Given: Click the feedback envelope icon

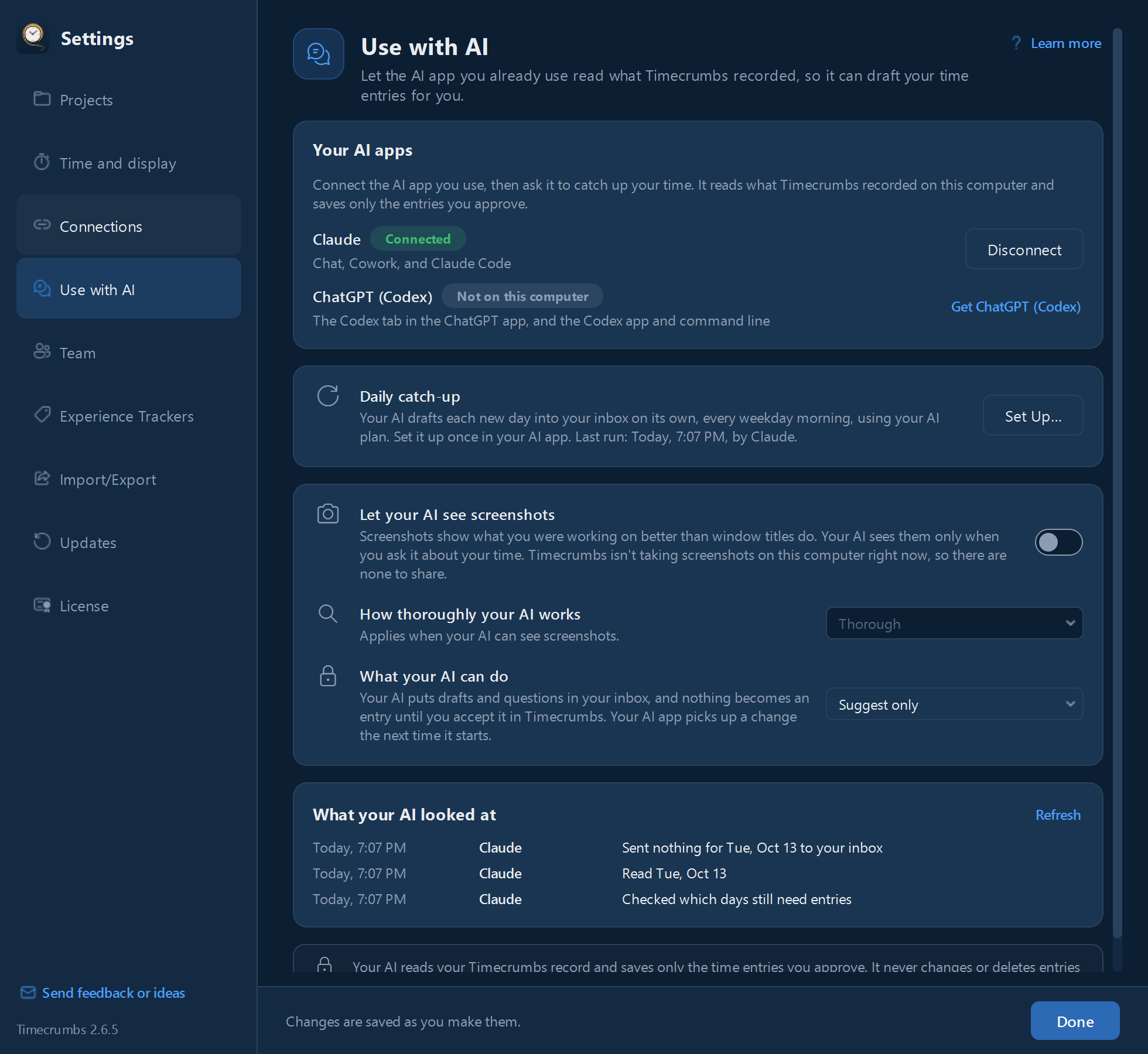Looking at the screenshot, I should click(x=28, y=992).
